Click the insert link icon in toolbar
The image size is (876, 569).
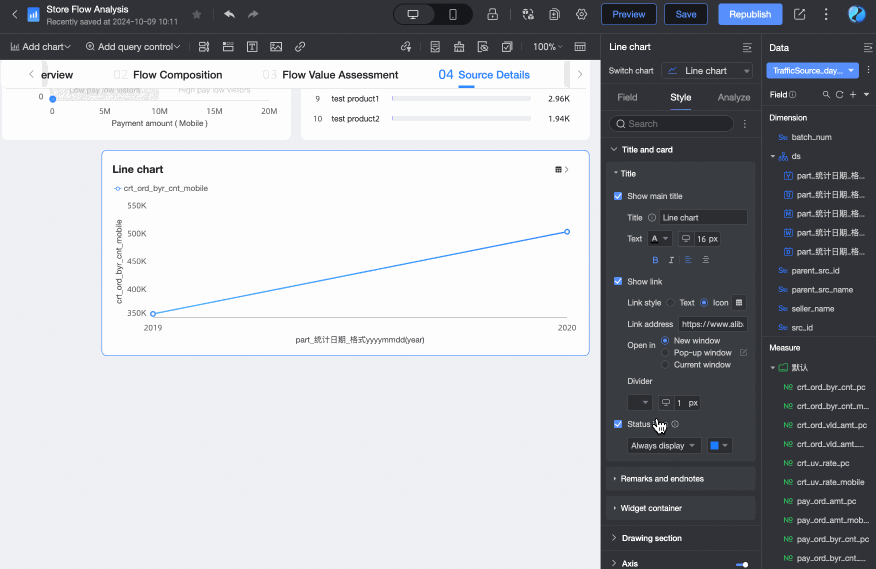click(300, 47)
